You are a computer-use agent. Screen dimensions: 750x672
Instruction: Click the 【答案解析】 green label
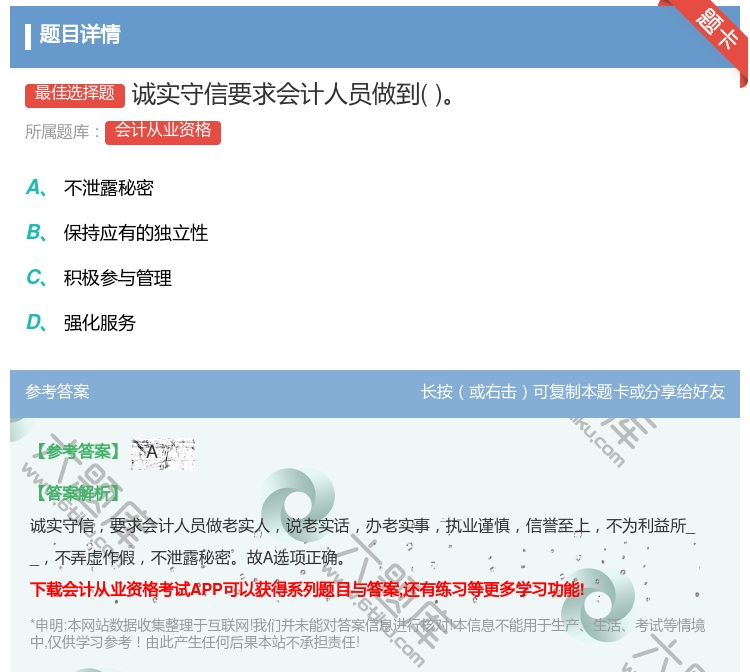77,493
